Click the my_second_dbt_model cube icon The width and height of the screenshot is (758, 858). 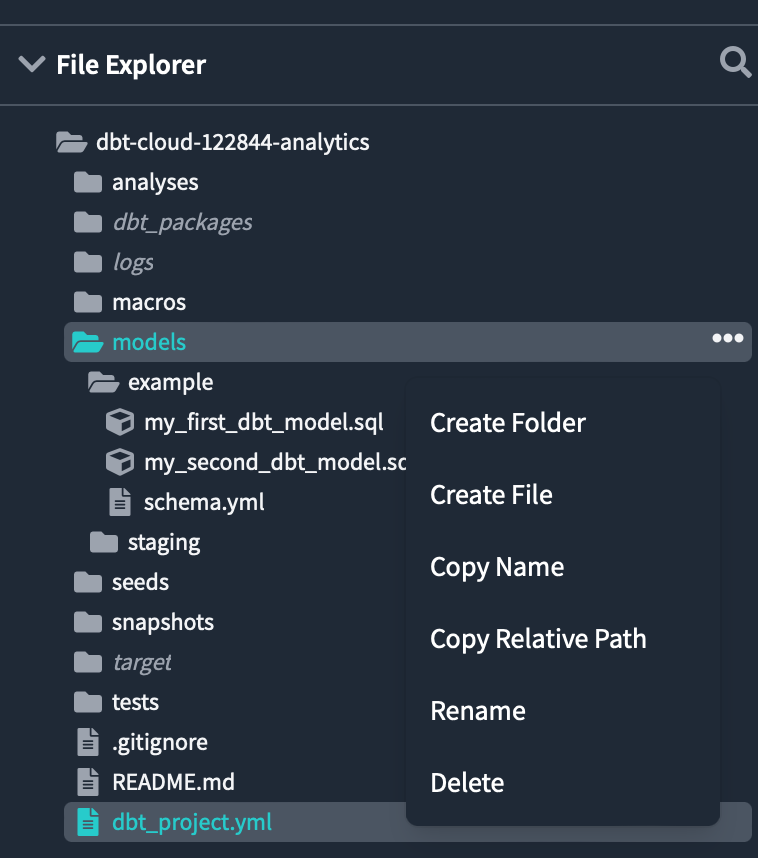point(120,462)
